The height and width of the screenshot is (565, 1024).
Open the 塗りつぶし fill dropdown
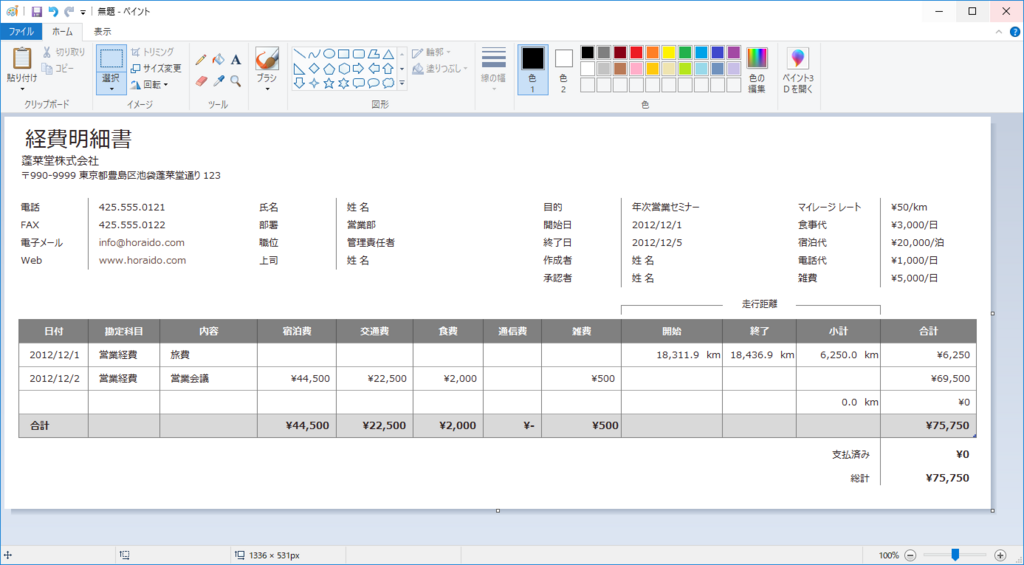pos(440,69)
